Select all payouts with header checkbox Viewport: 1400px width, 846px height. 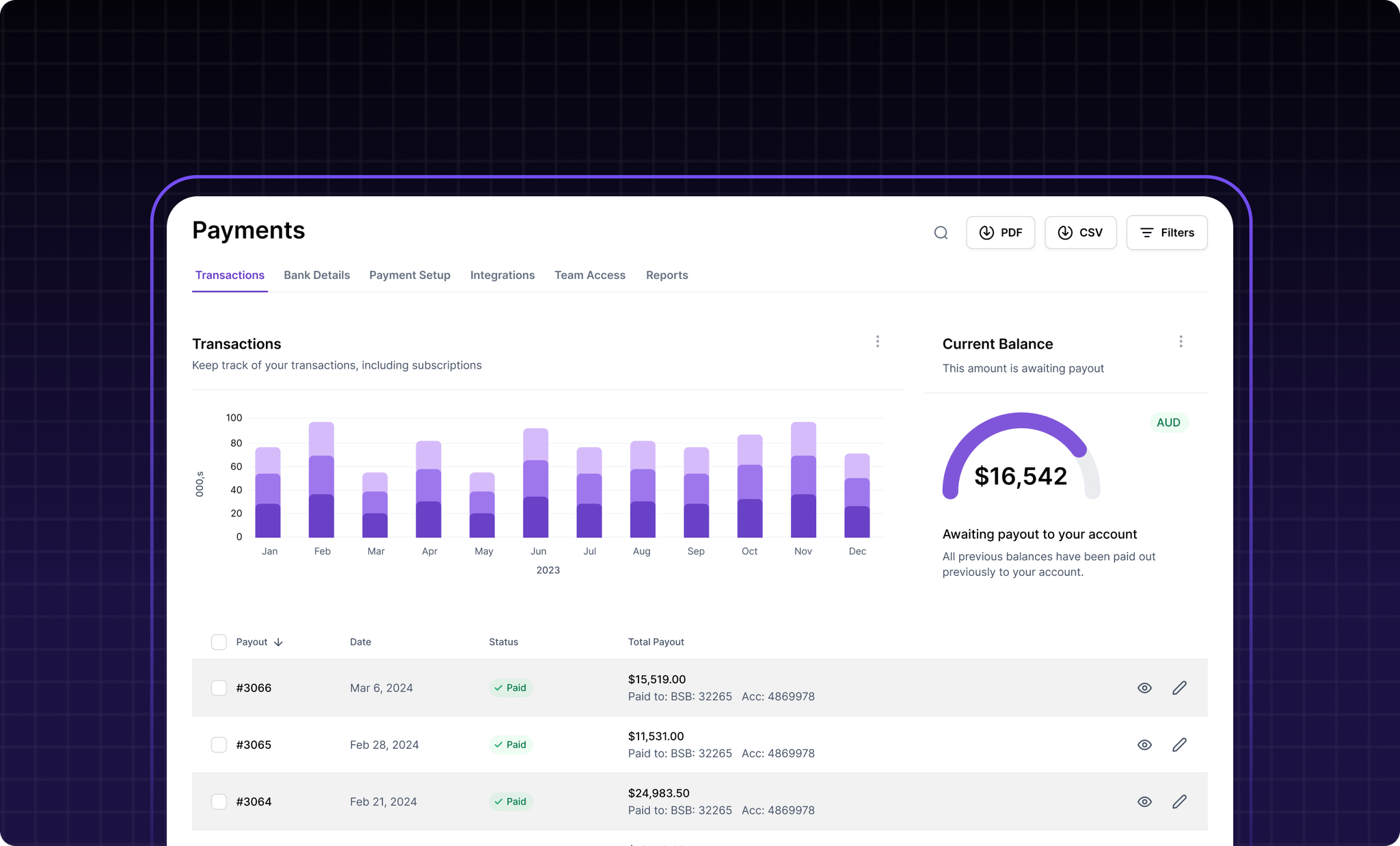click(x=219, y=642)
